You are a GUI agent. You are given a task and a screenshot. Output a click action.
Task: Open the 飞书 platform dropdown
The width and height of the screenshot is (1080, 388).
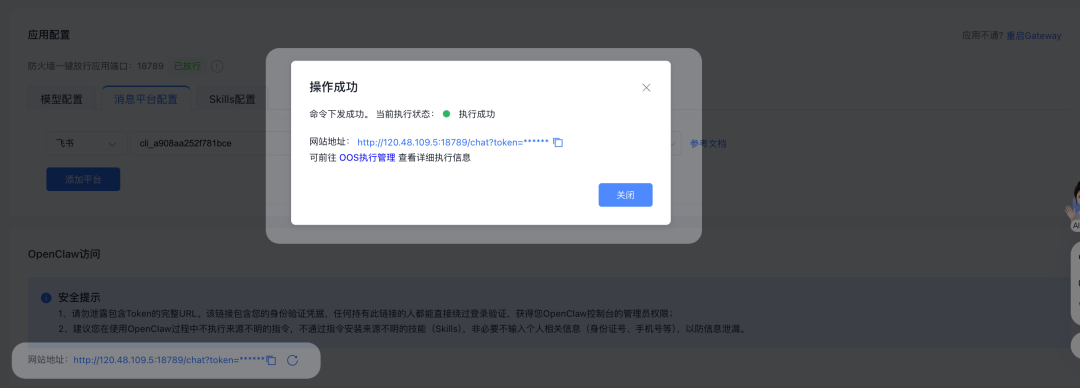(x=87, y=144)
